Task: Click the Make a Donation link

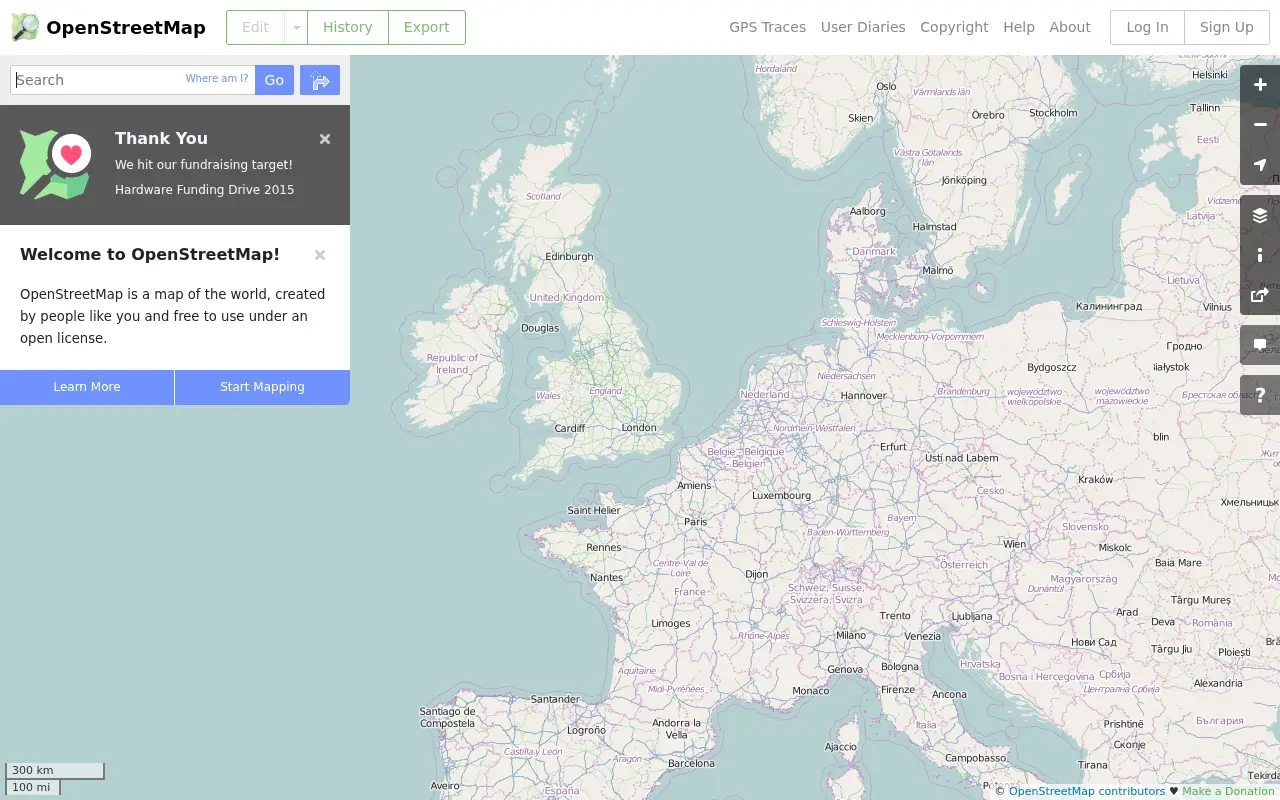Action: [1228, 791]
